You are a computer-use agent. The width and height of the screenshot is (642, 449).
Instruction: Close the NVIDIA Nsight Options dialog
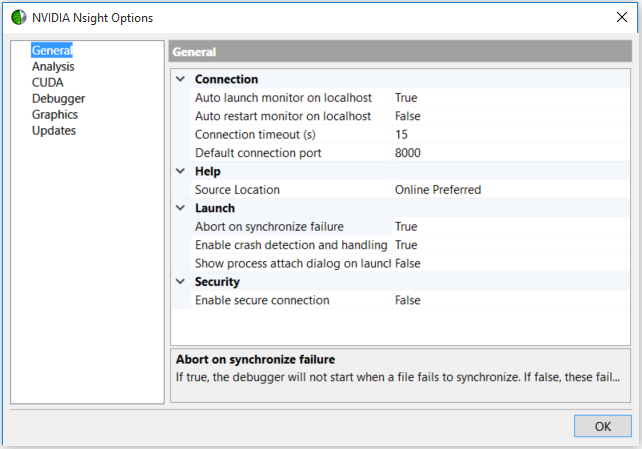click(x=622, y=17)
